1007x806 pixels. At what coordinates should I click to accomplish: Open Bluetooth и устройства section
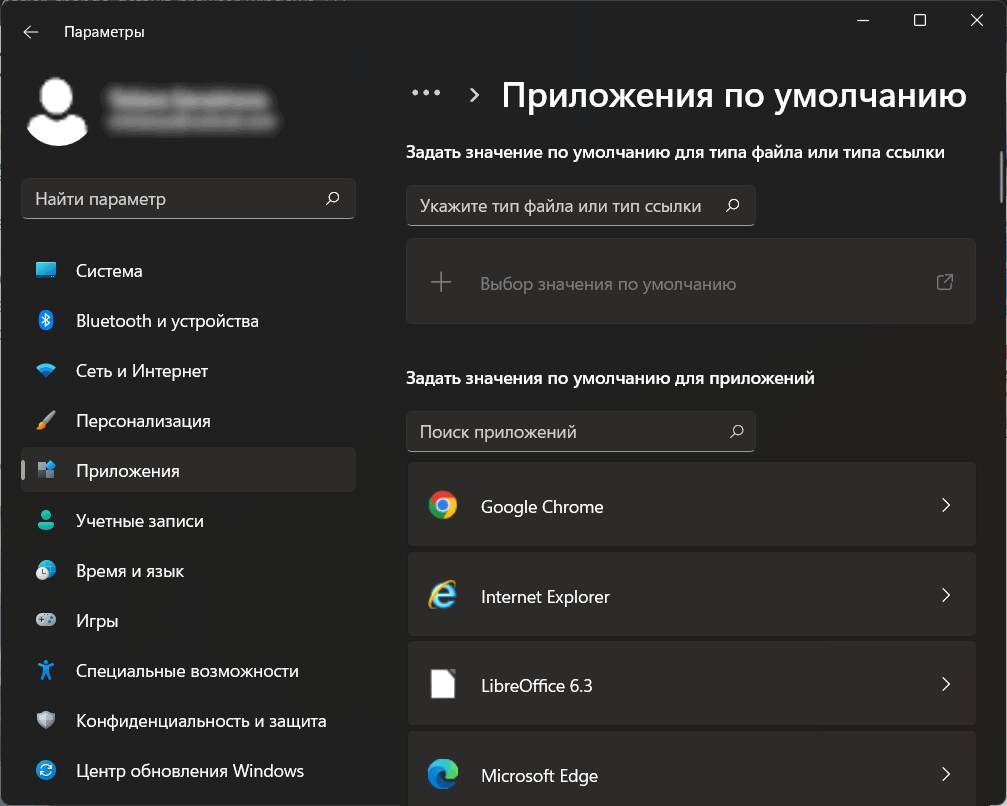188,320
